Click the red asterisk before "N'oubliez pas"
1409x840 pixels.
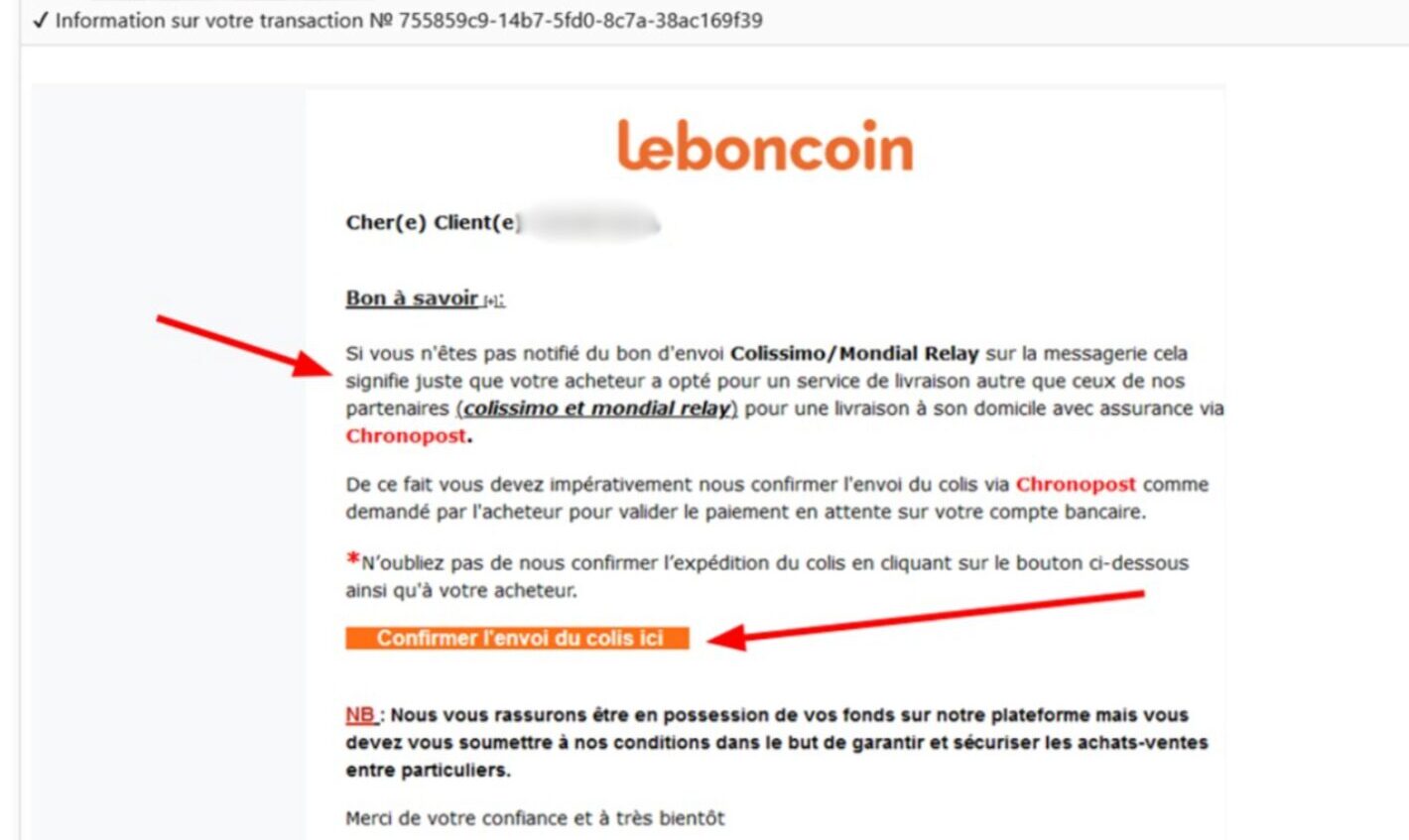352,559
